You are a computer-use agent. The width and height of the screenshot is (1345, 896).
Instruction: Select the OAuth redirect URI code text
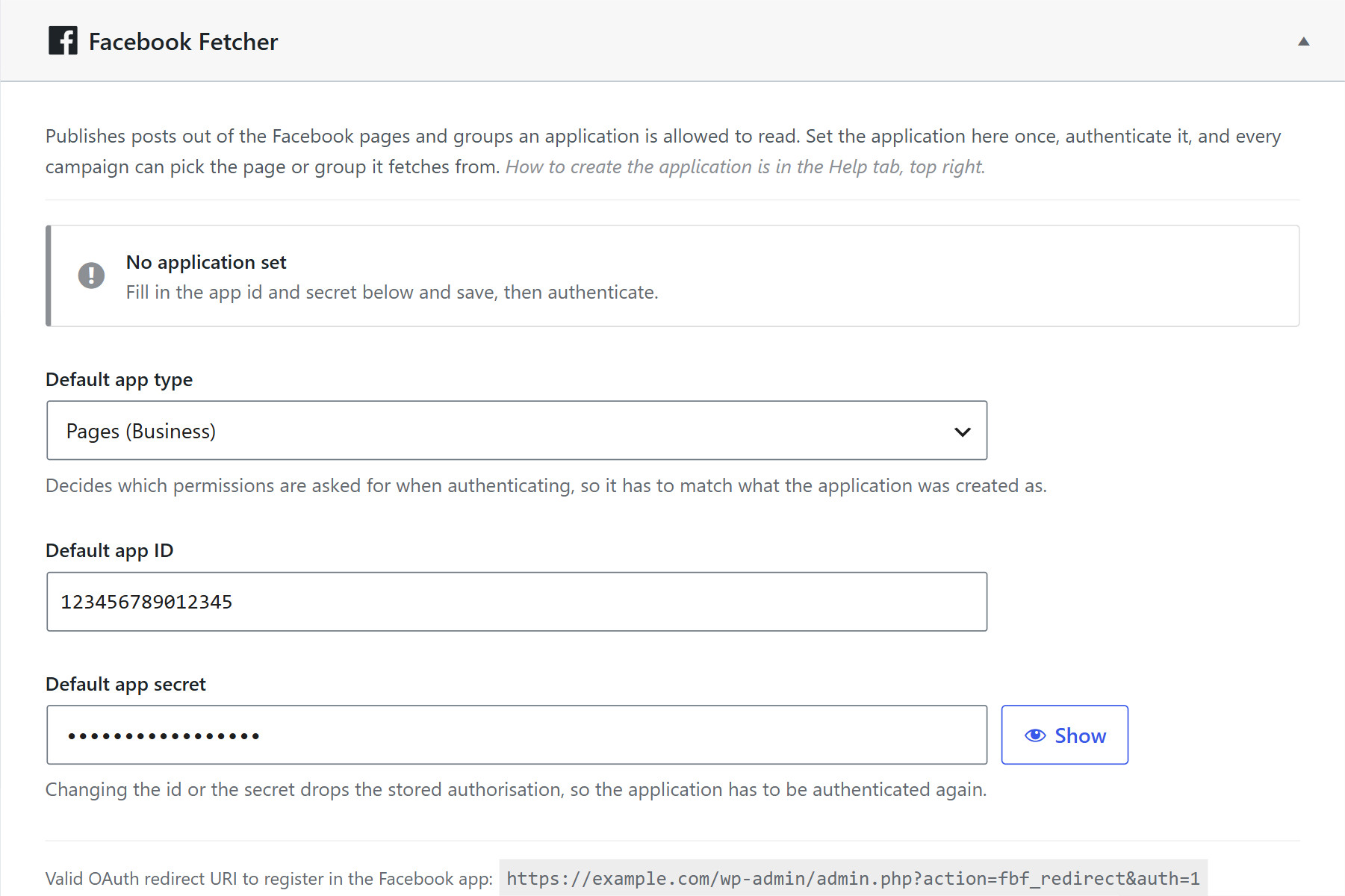[853, 878]
